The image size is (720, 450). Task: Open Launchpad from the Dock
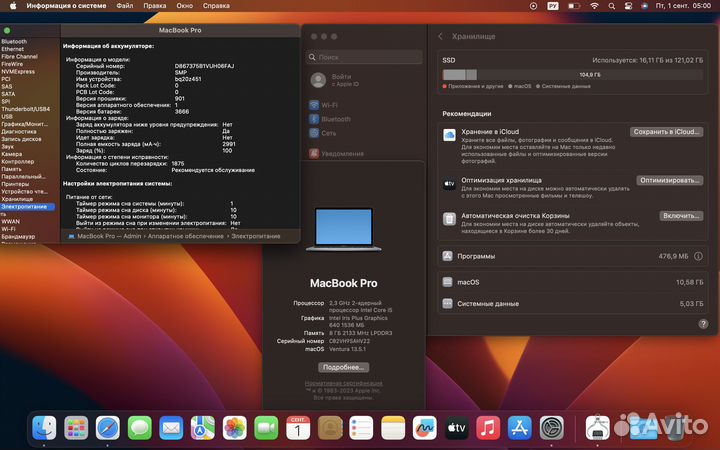(x=76, y=428)
